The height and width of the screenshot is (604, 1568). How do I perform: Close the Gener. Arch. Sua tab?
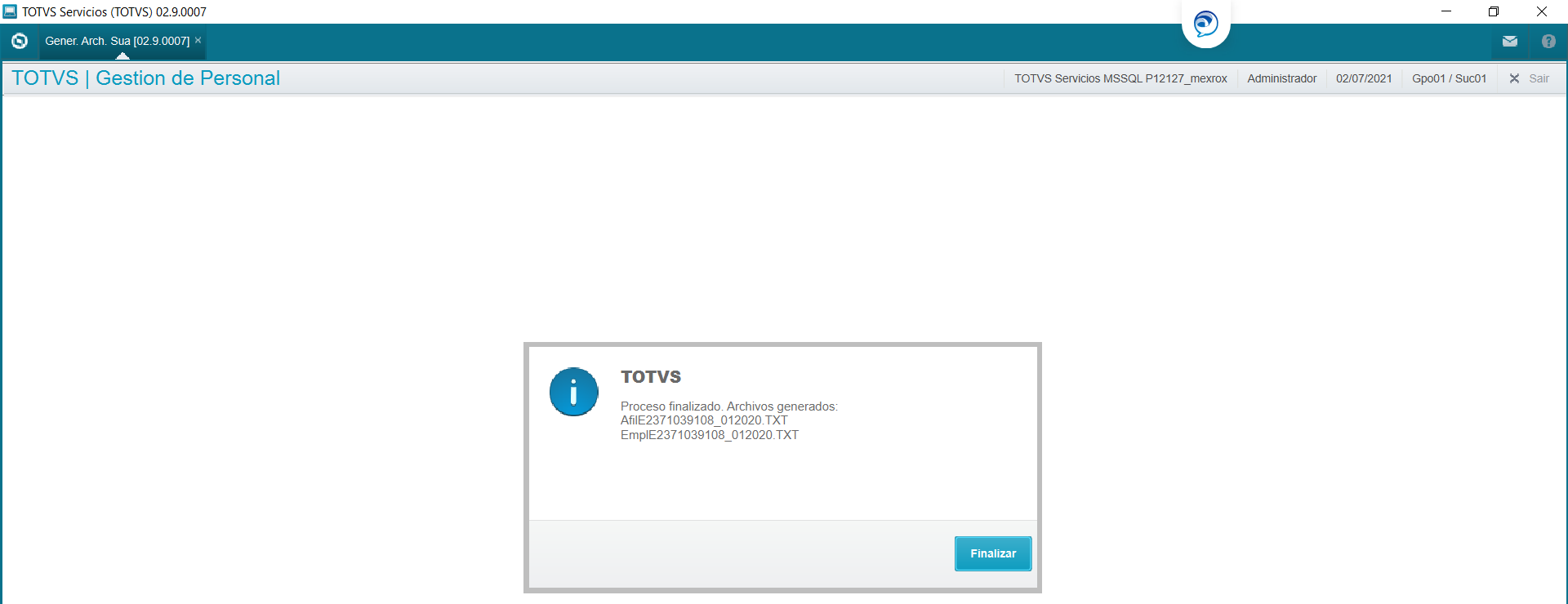click(198, 40)
